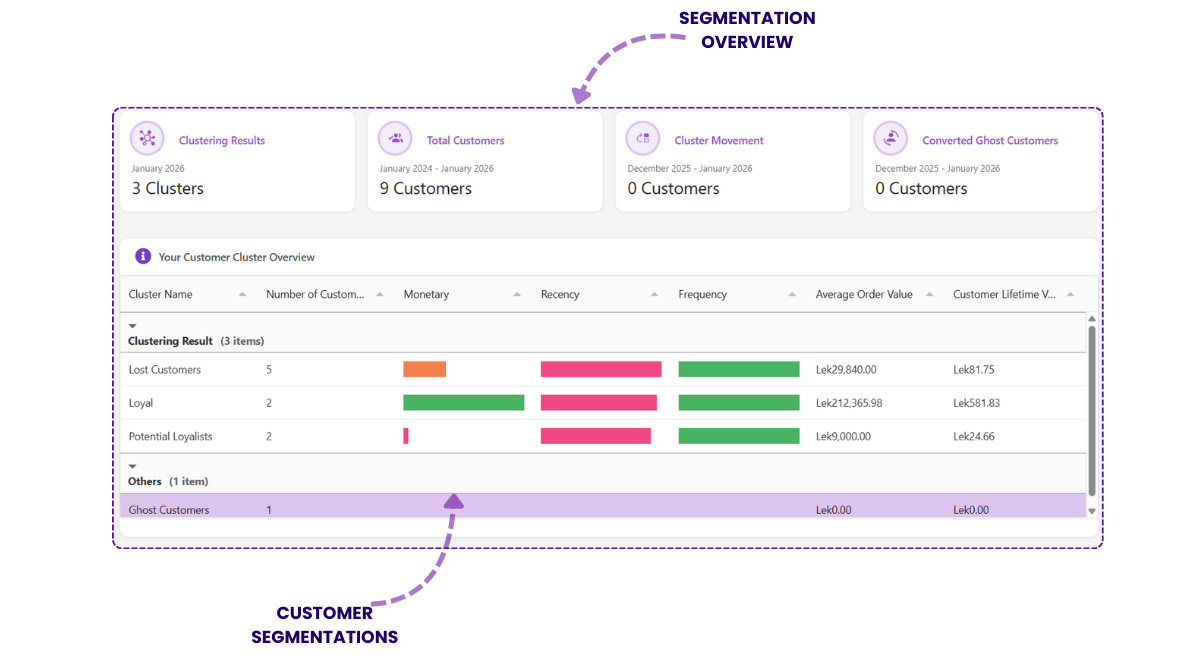Click the sort arrow on the Frequency column
Viewport: 1200px width, 656px height.
[793, 294]
